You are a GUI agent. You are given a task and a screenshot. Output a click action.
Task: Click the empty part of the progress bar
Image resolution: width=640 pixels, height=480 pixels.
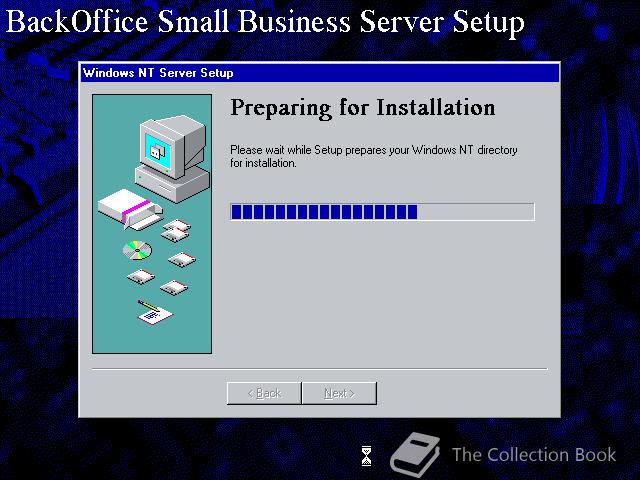pyautogui.click(x=476, y=212)
